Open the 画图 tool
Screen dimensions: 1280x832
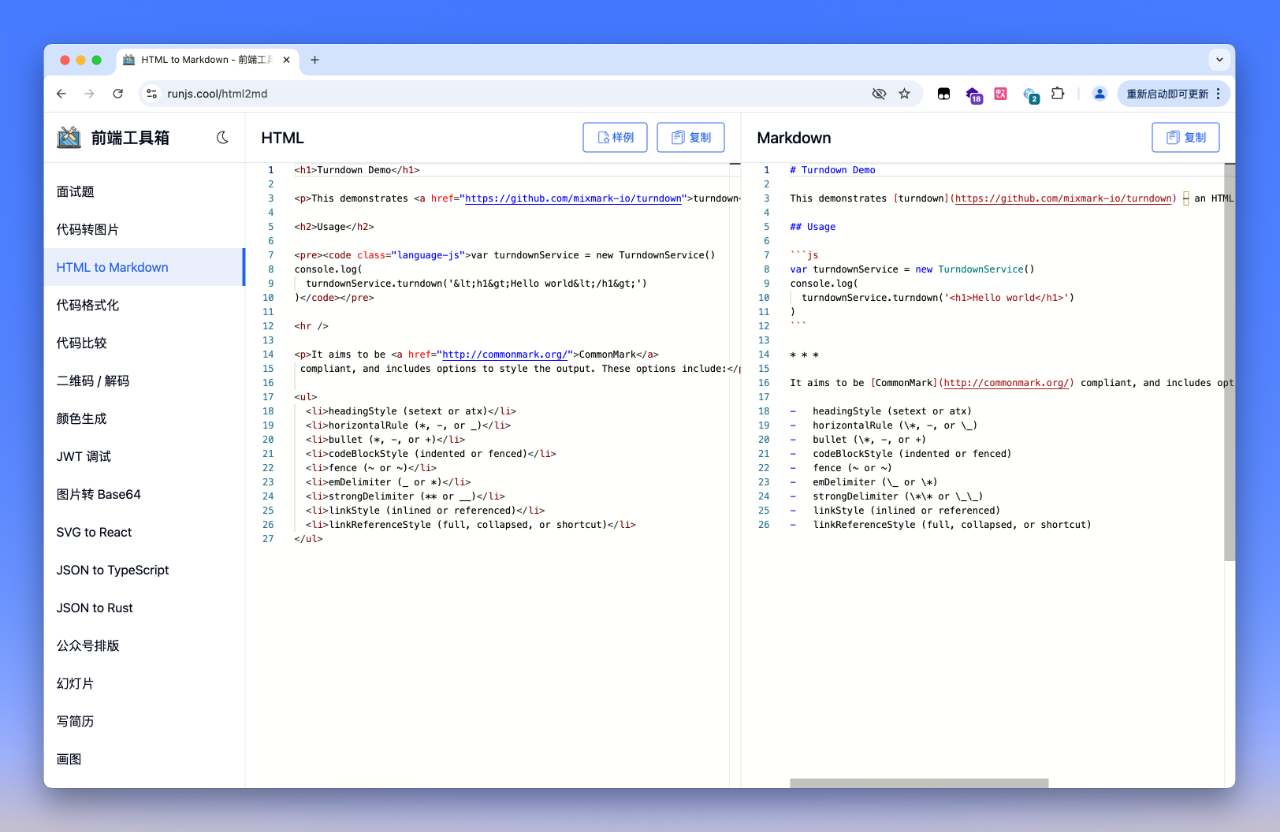144,759
